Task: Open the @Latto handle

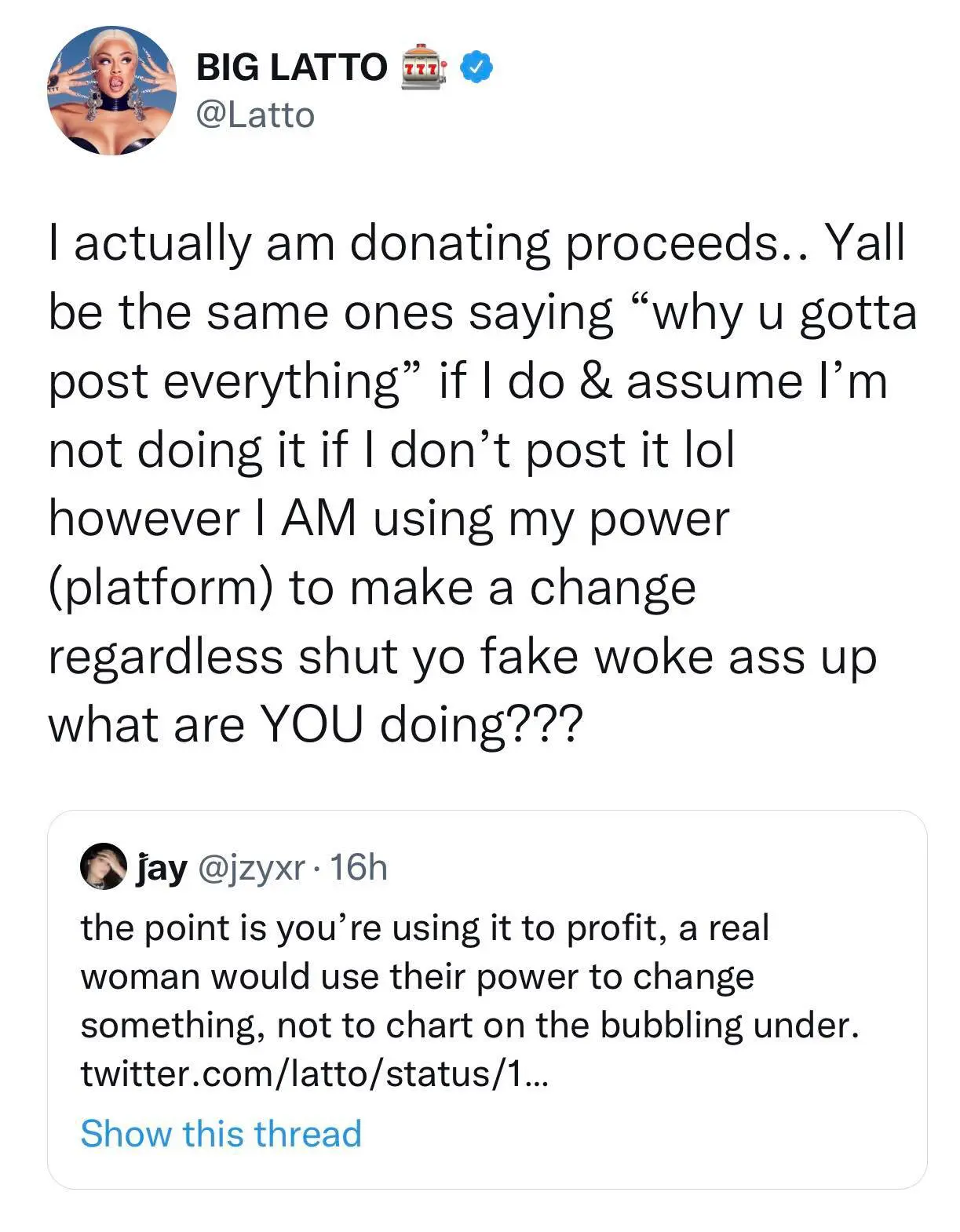Action: pos(255,115)
